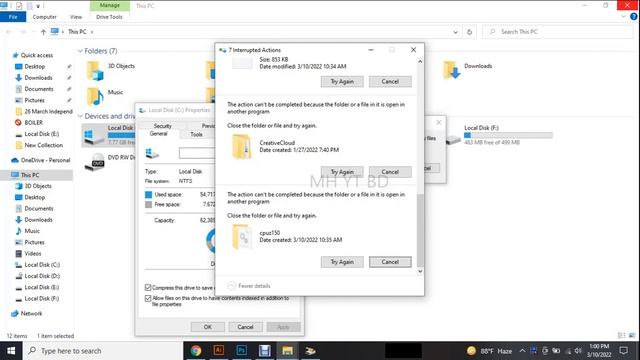Switch to Tools tab in Properties
Screen dimensions: 640x360
[196, 134]
